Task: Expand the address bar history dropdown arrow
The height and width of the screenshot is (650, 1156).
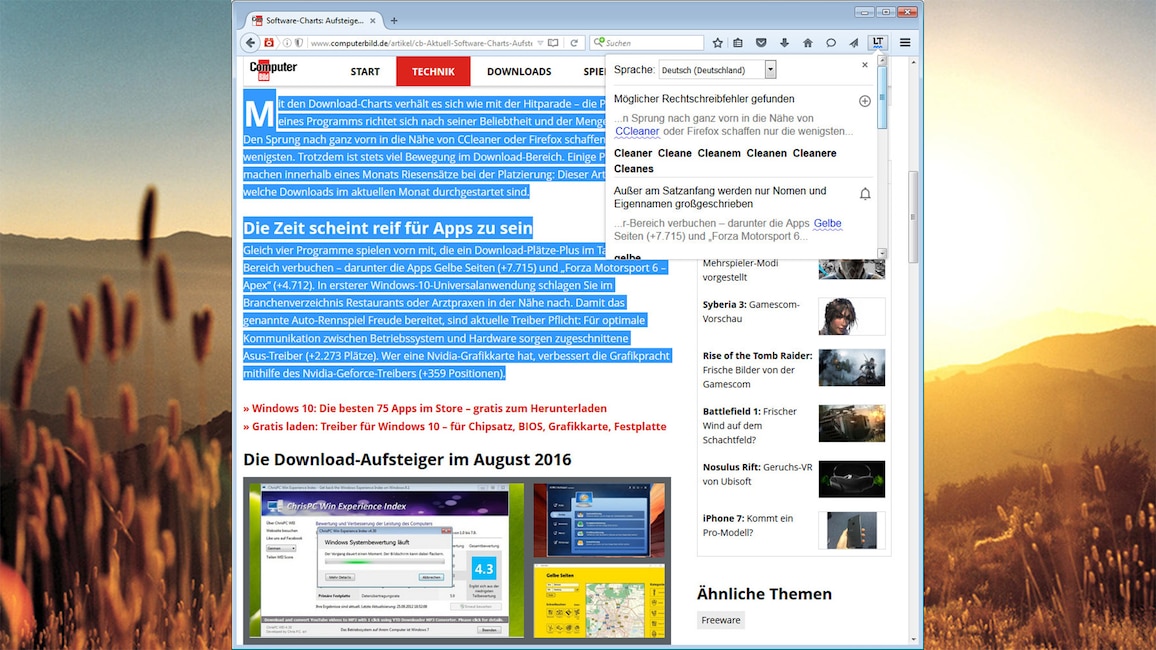Action: point(540,43)
